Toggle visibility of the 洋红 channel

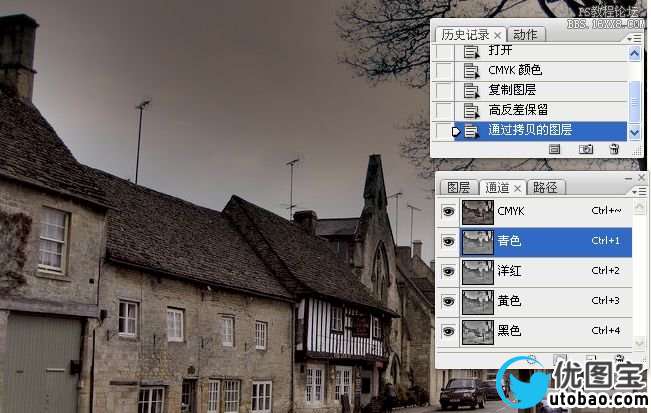(x=448, y=271)
